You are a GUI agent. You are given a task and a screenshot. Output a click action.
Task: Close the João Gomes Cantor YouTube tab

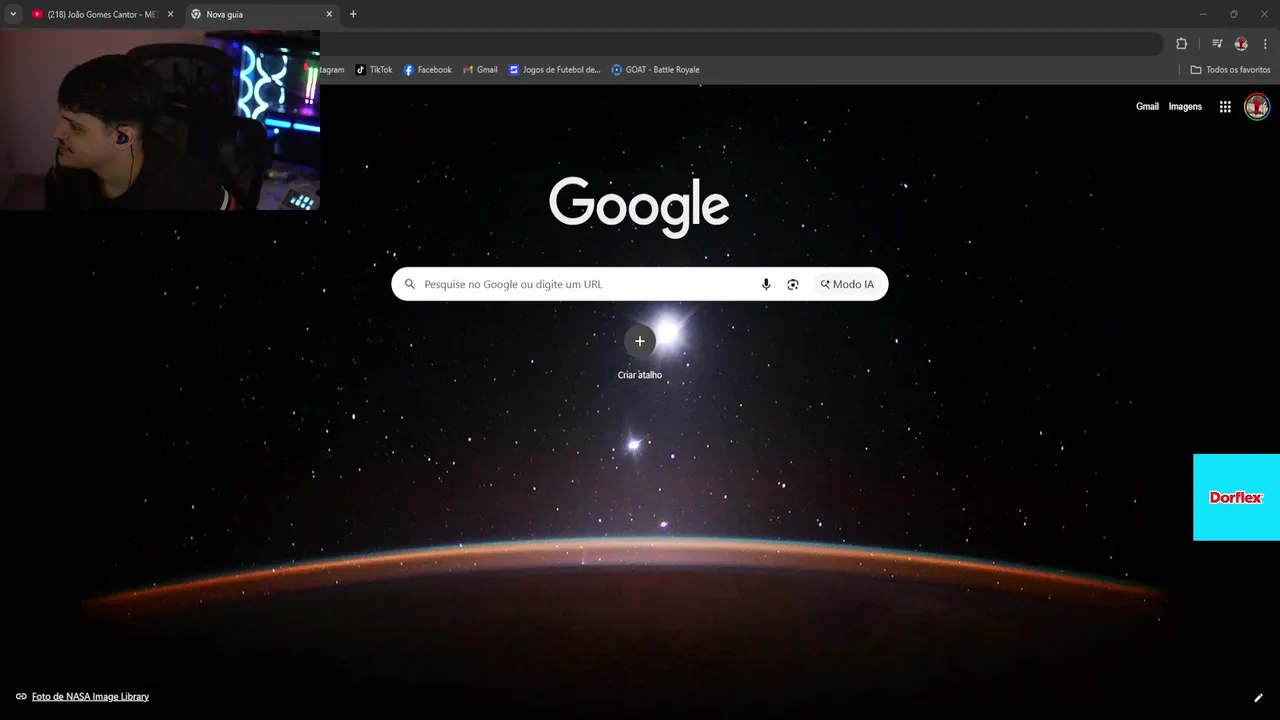pos(170,14)
